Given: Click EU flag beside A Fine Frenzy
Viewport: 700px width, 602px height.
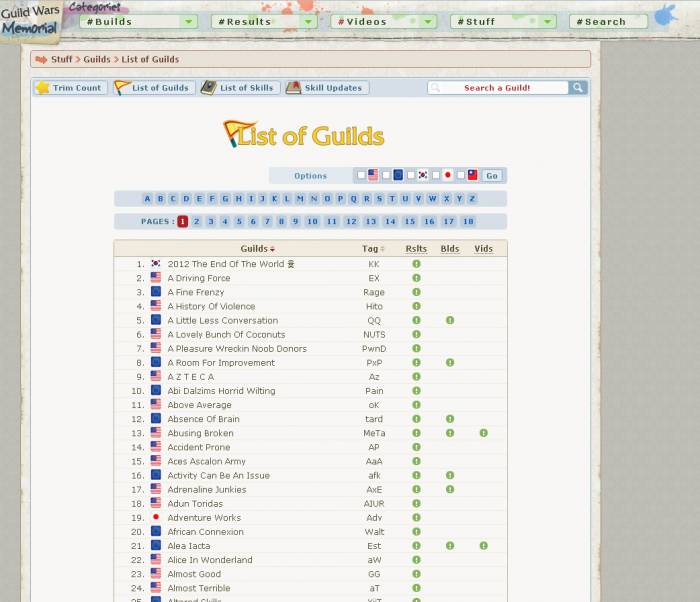Looking at the screenshot, I should coord(156,292).
